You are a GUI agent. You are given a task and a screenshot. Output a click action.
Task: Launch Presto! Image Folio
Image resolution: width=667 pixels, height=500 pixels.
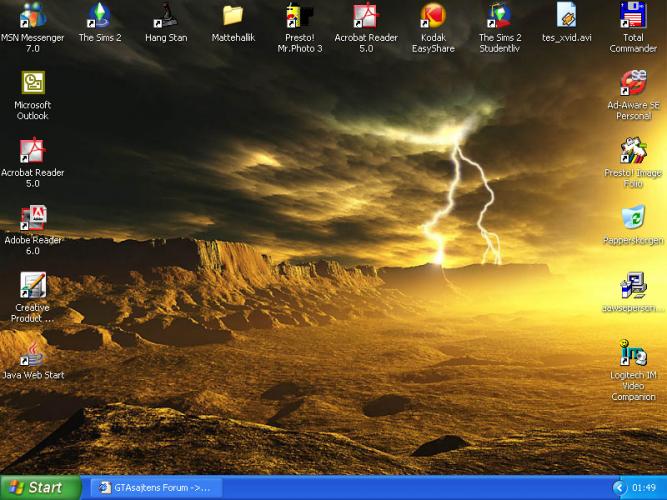(633, 152)
